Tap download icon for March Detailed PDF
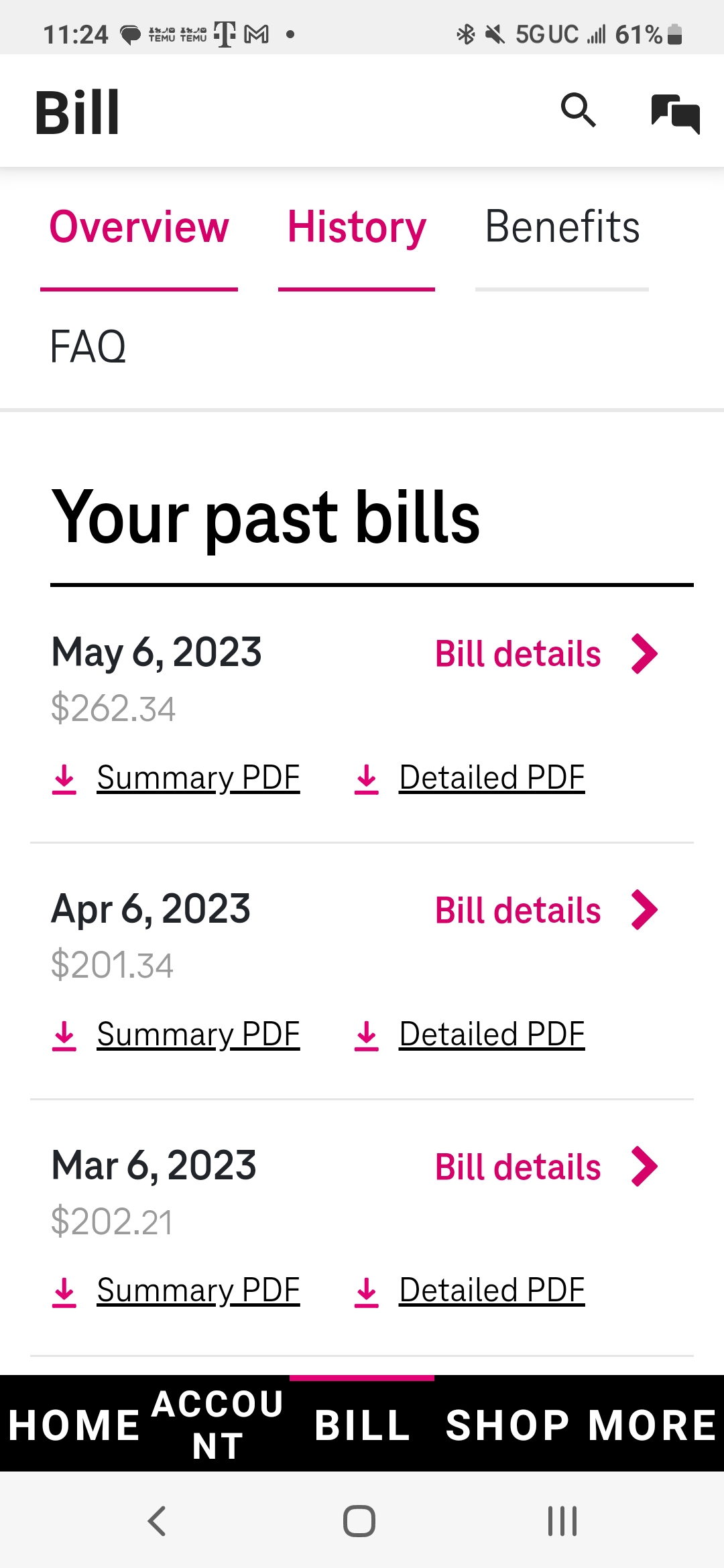This screenshot has width=724, height=1568. [x=367, y=1291]
